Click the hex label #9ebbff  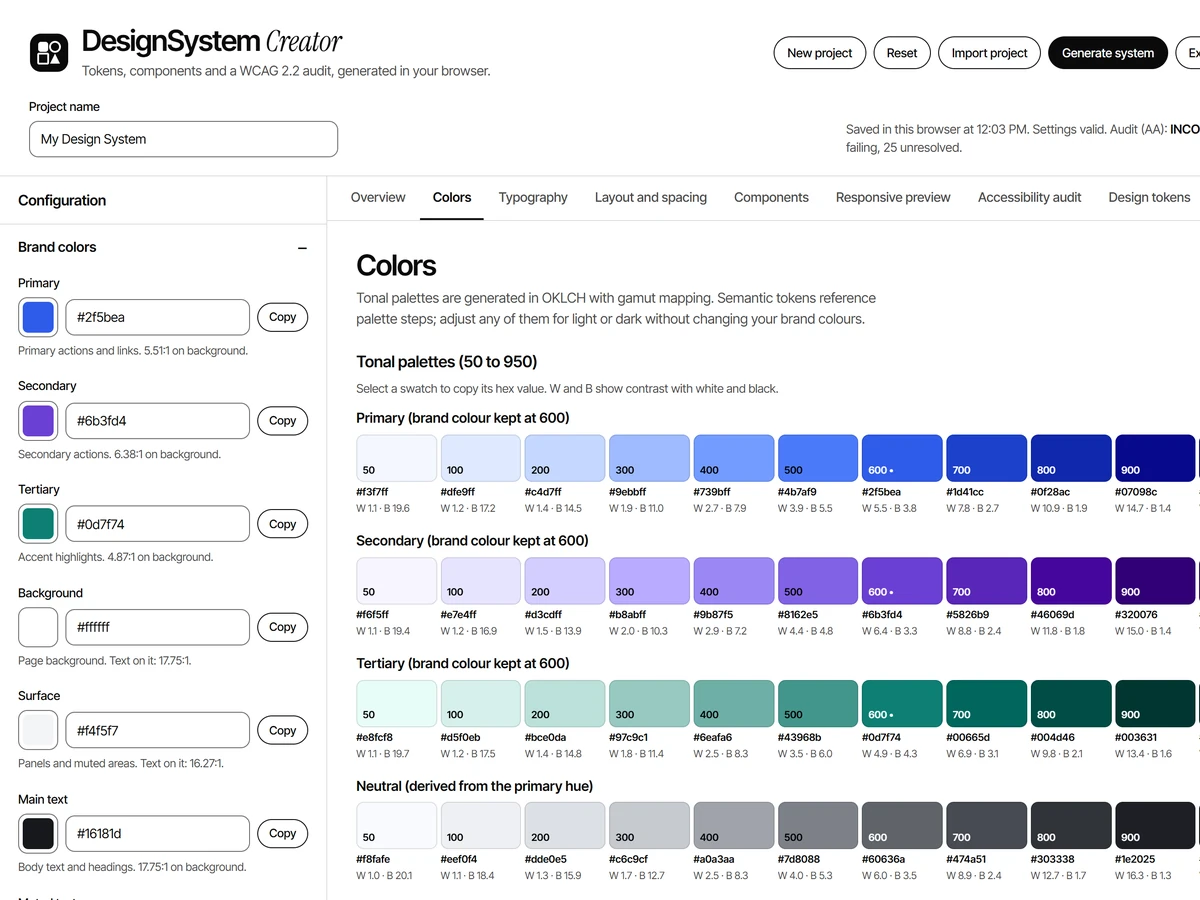[628, 492]
